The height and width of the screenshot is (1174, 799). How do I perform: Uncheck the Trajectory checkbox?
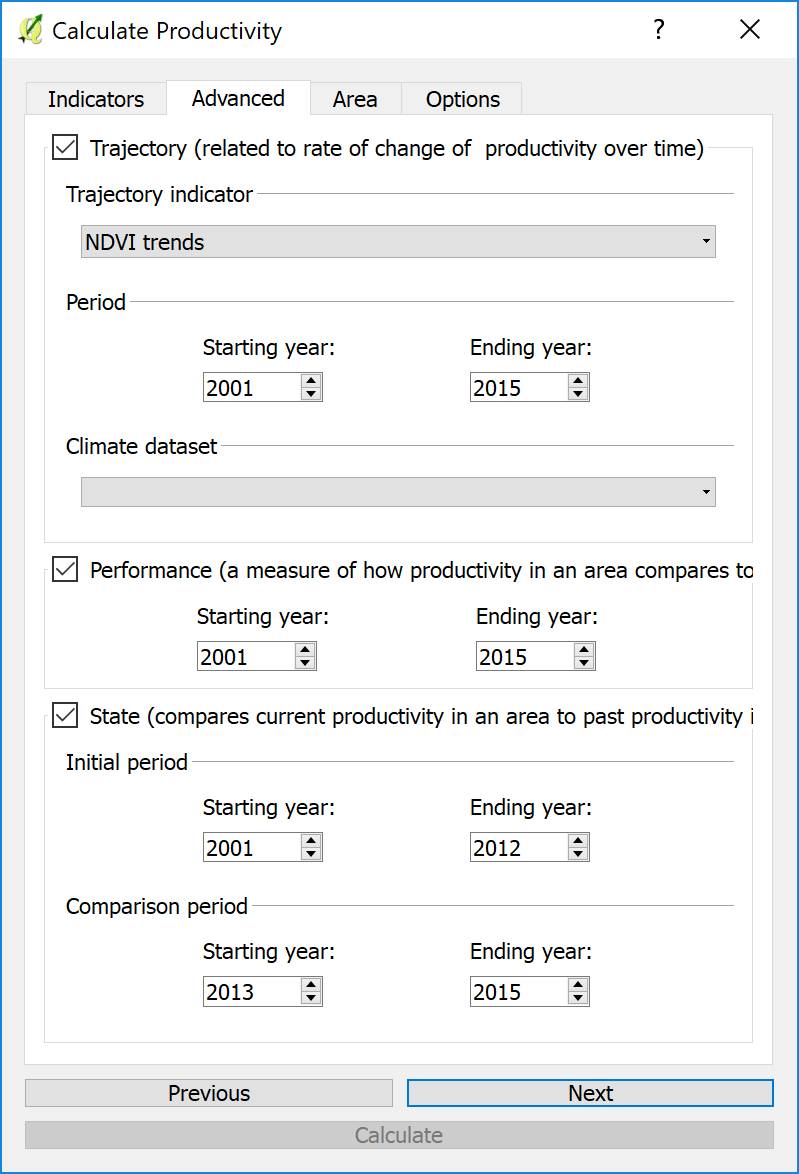click(65, 148)
